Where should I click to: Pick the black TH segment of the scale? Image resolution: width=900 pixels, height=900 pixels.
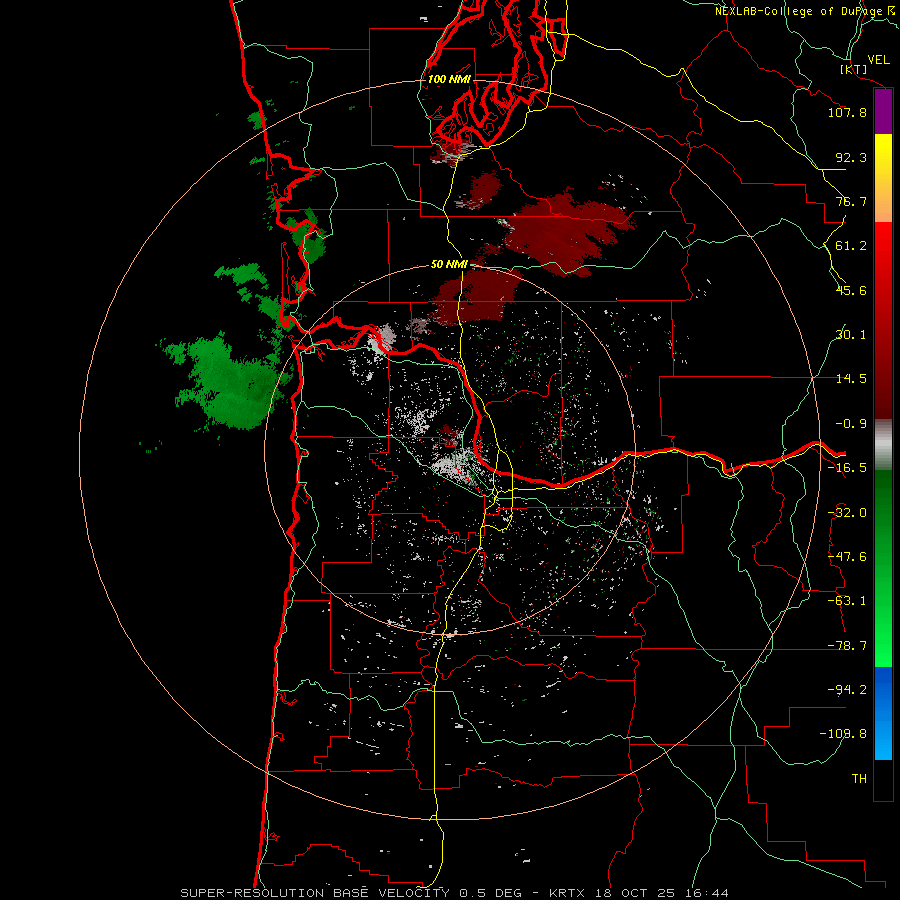pos(883,780)
